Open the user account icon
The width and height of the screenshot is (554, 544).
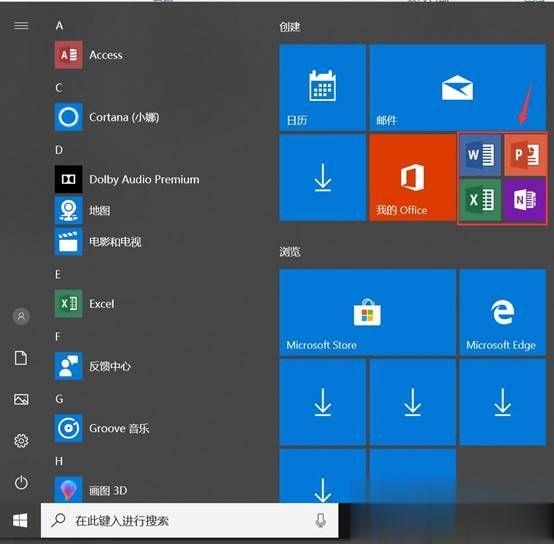point(21,316)
